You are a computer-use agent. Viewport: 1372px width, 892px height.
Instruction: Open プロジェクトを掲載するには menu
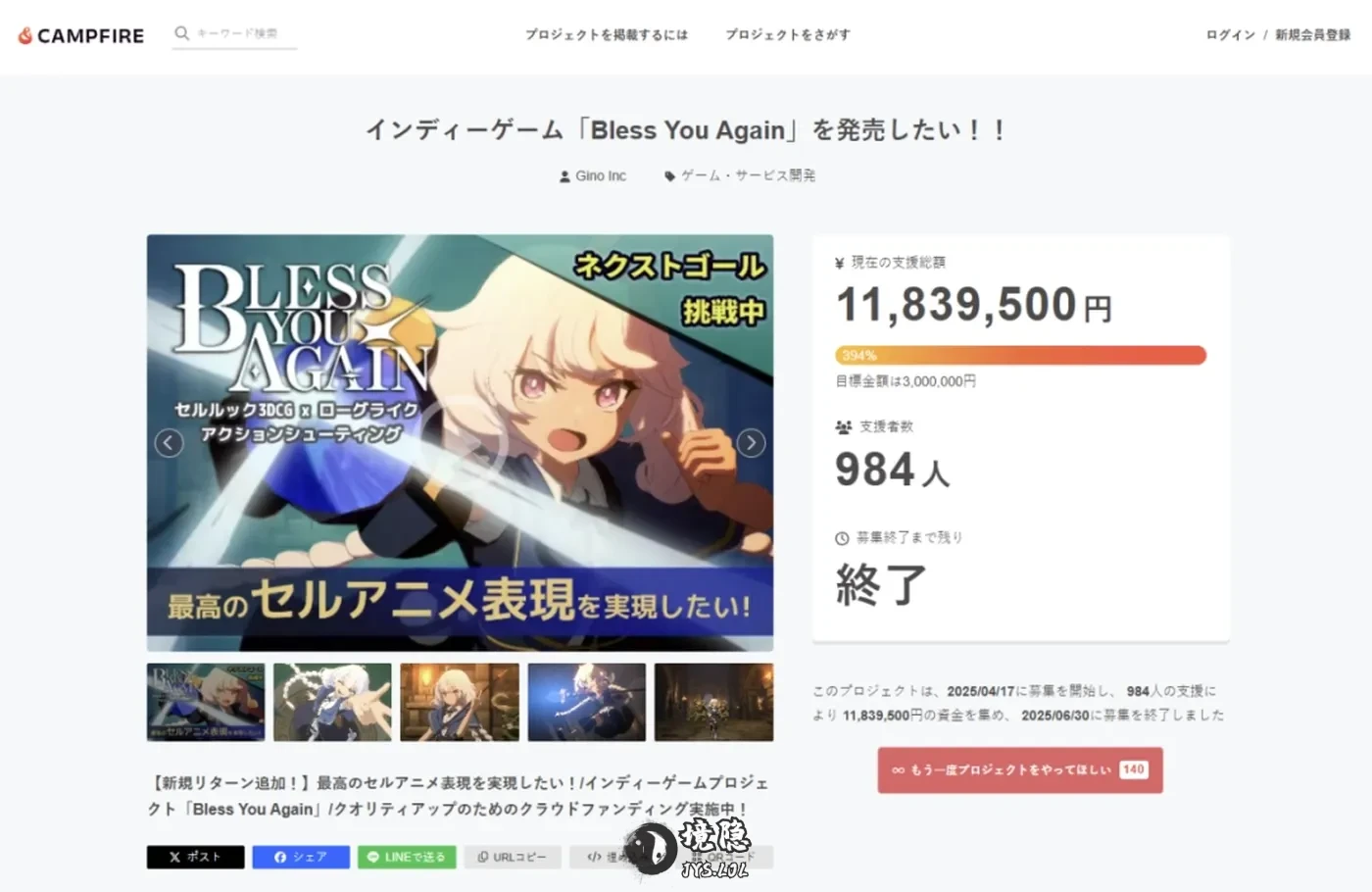(607, 34)
